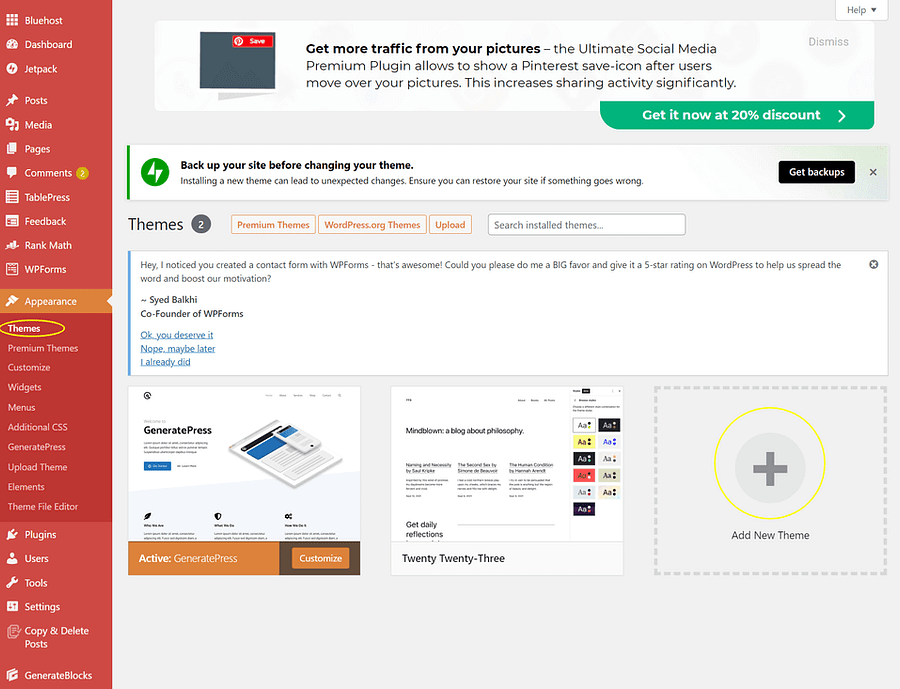
Task: Click the Pinterest ad preview image
Action: pyautogui.click(x=238, y=60)
